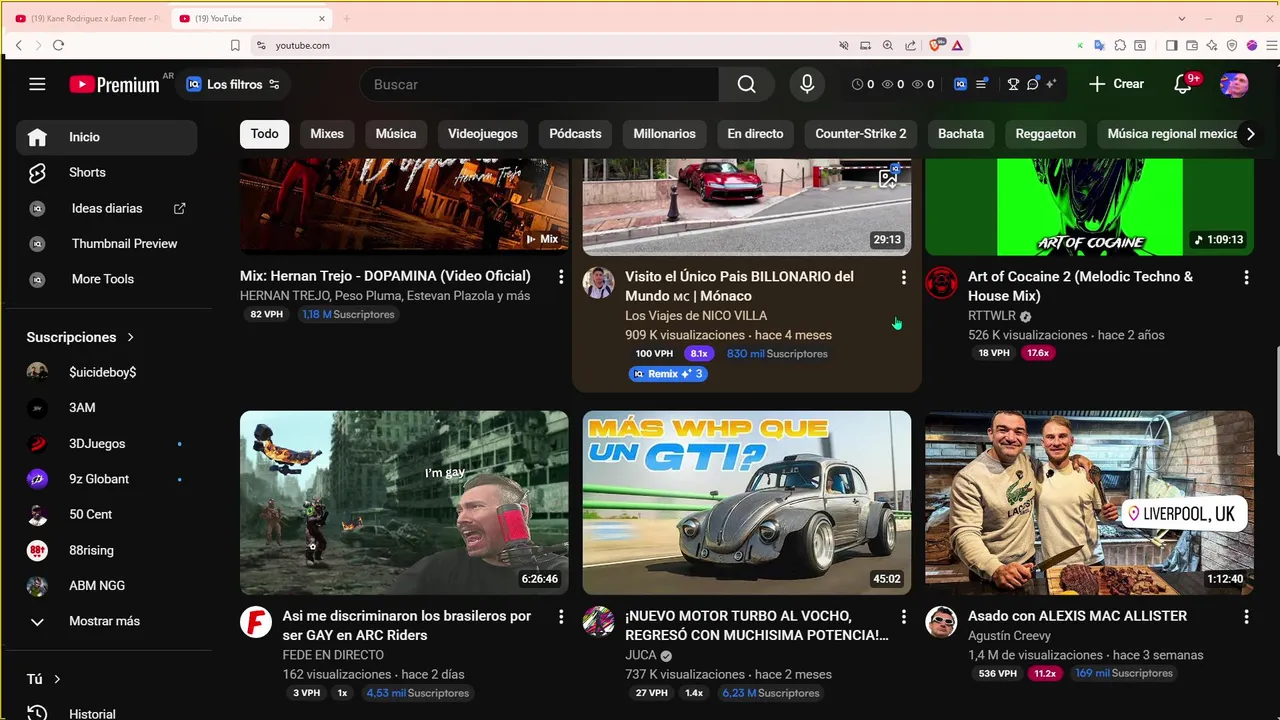Start voice search with microphone icon

[807, 84]
